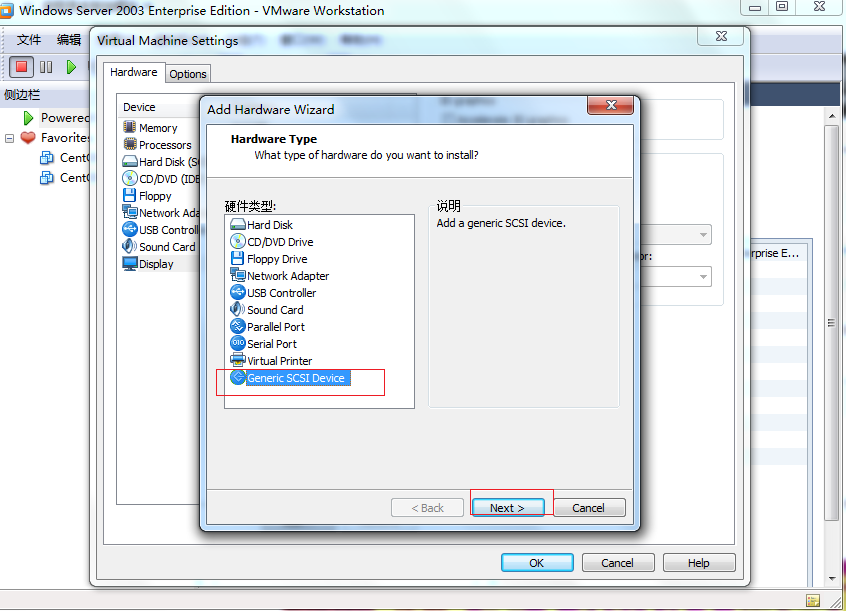The image size is (846, 611).
Task: Open the lower dropdown in settings panel
Action: (x=703, y=277)
